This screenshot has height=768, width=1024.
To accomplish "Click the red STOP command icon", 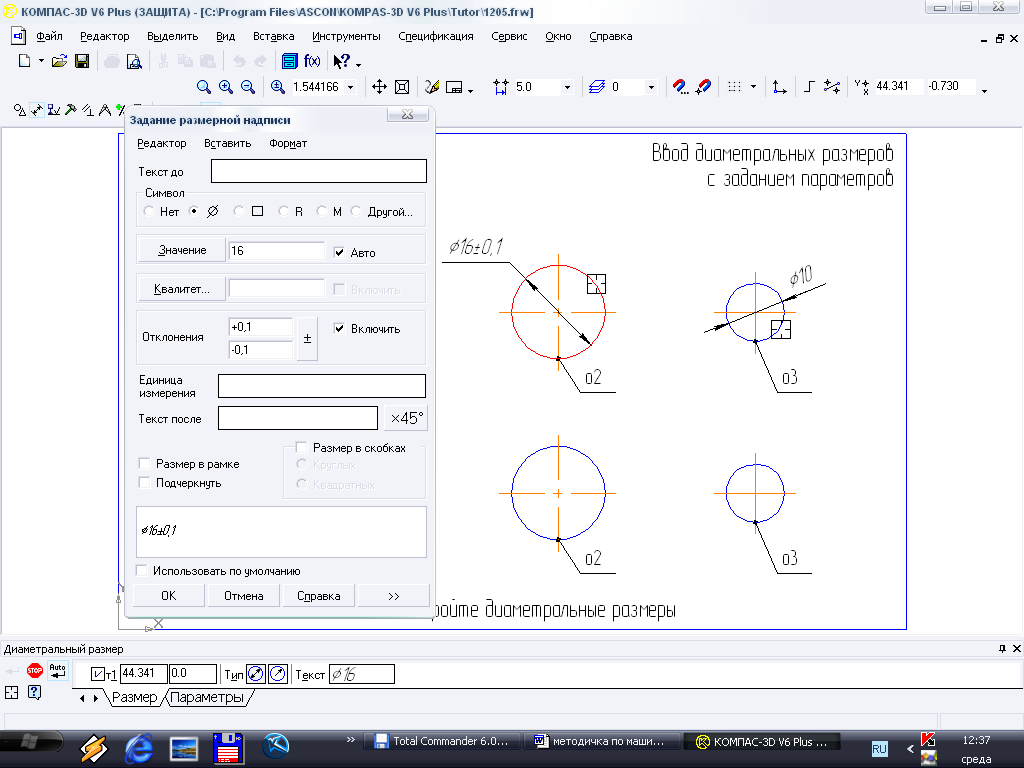I will (x=35, y=670).
